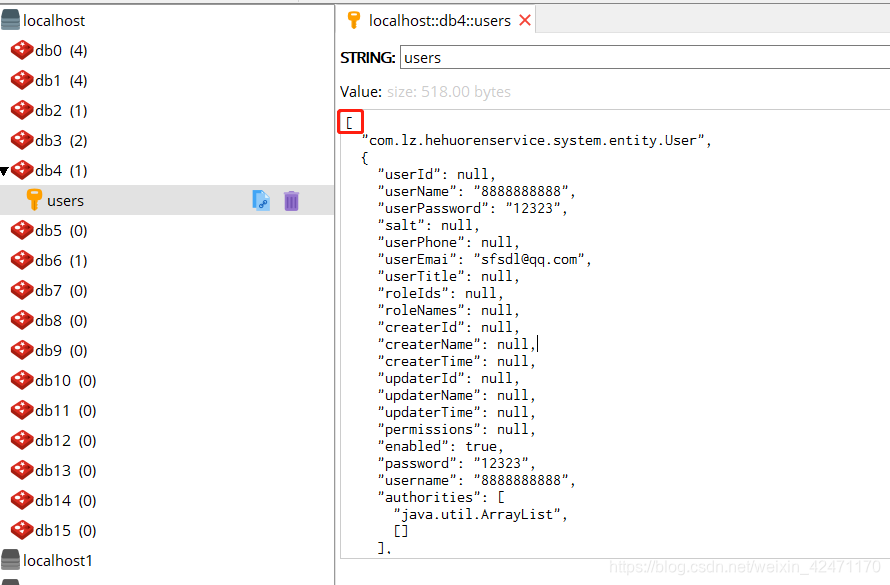890x585 pixels.
Task: Collapse the db4 database node
Action: (x=5, y=171)
